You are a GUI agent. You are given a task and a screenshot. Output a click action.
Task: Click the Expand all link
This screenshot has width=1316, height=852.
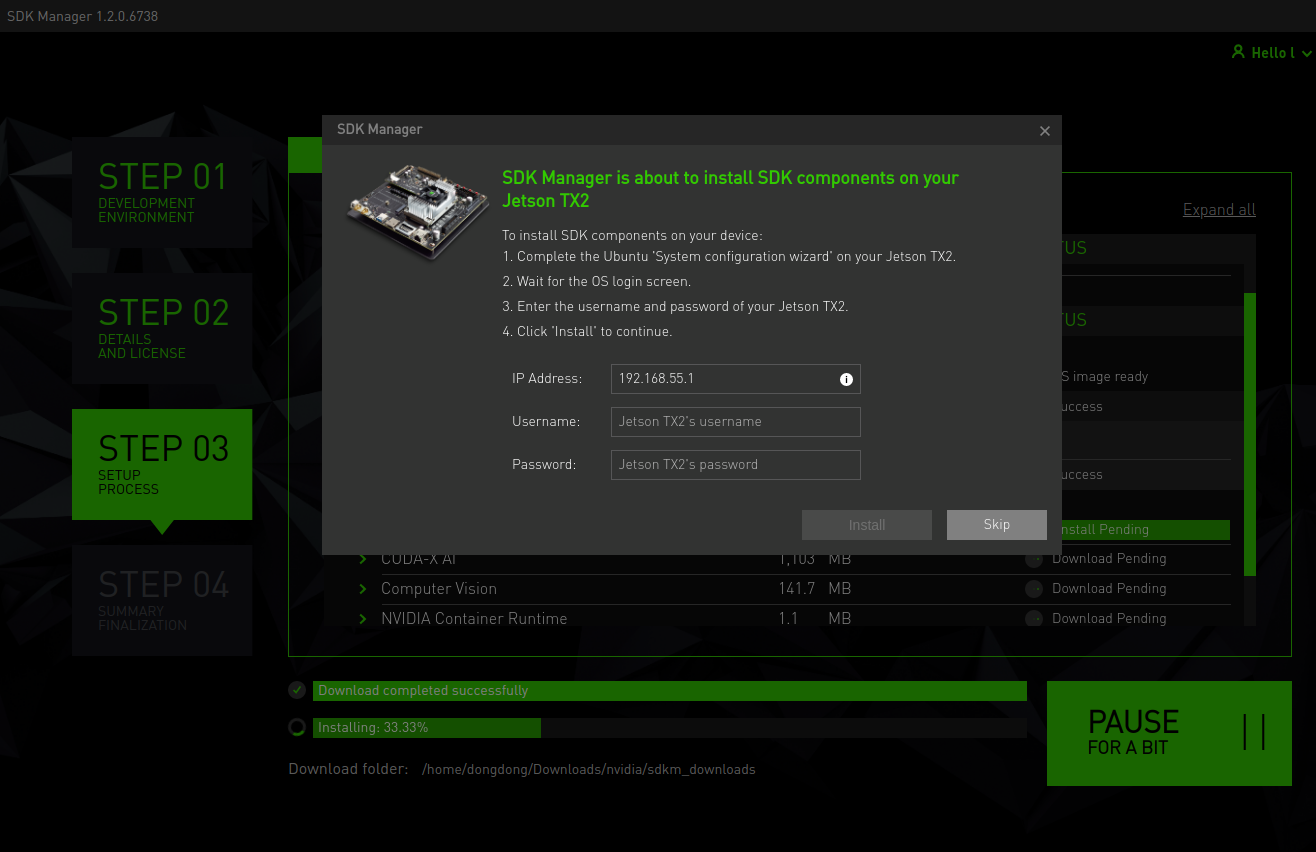[x=1219, y=210]
